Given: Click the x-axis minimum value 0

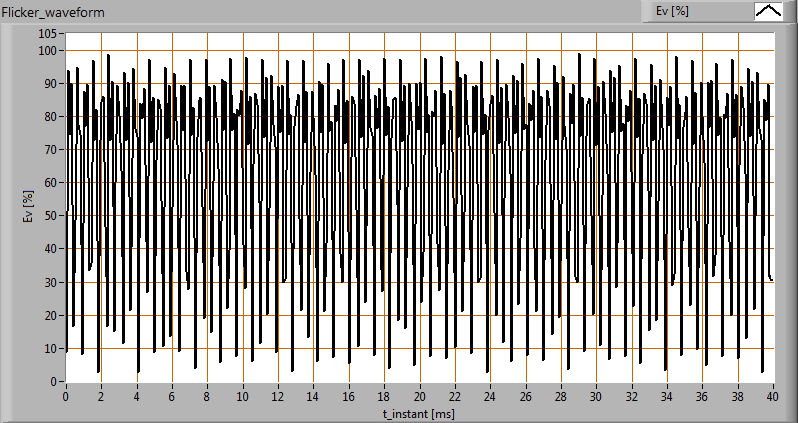Looking at the screenshot, I should (x=66, y=395).
